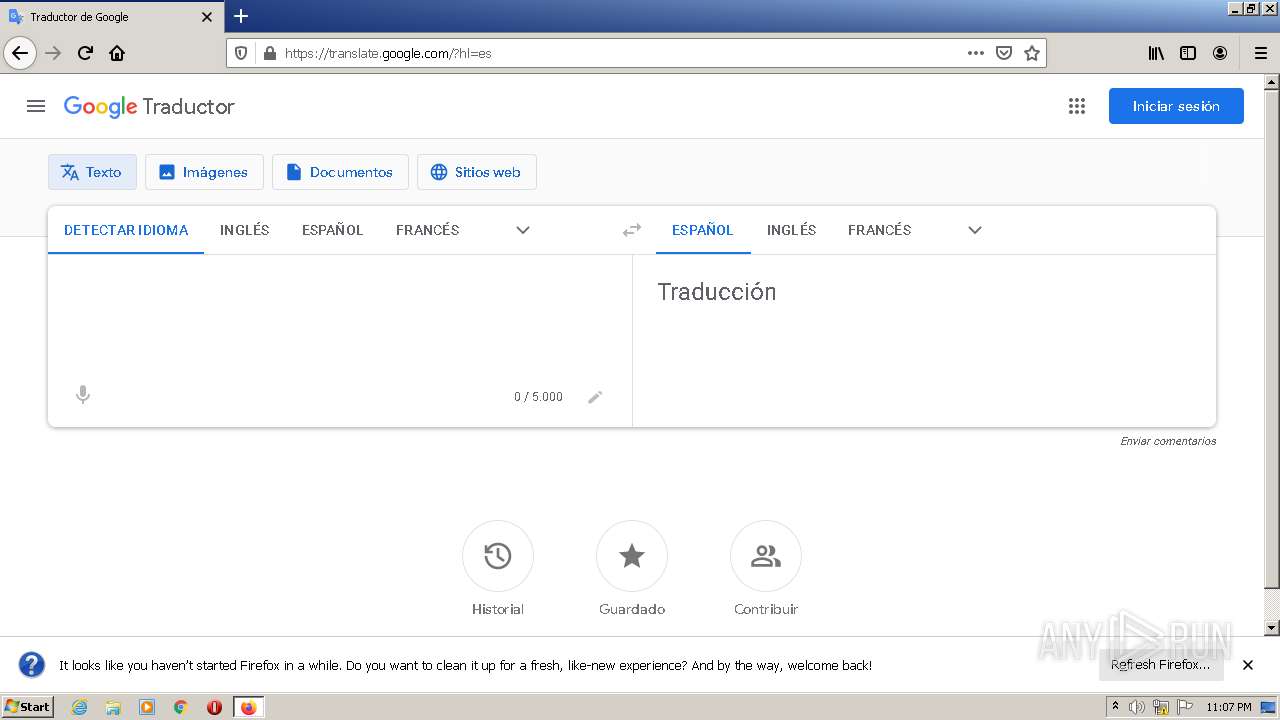Open the Google apps grid
Screen dimensions: 1280x720
pos(1077,106)
